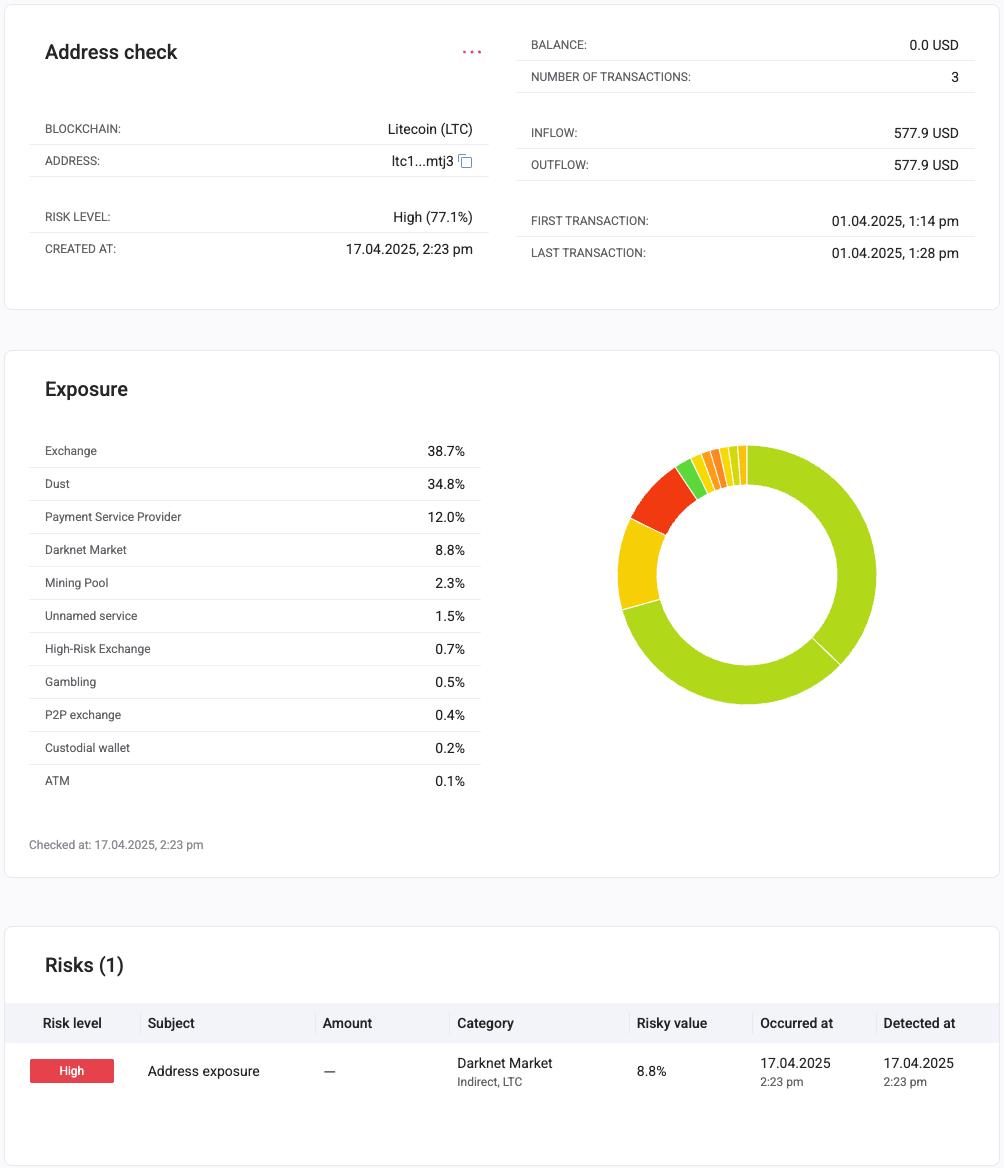Select the Dust category showing 34.8%
Viewport: 1004px width, 1168px height.
click(x=57, y=484)
